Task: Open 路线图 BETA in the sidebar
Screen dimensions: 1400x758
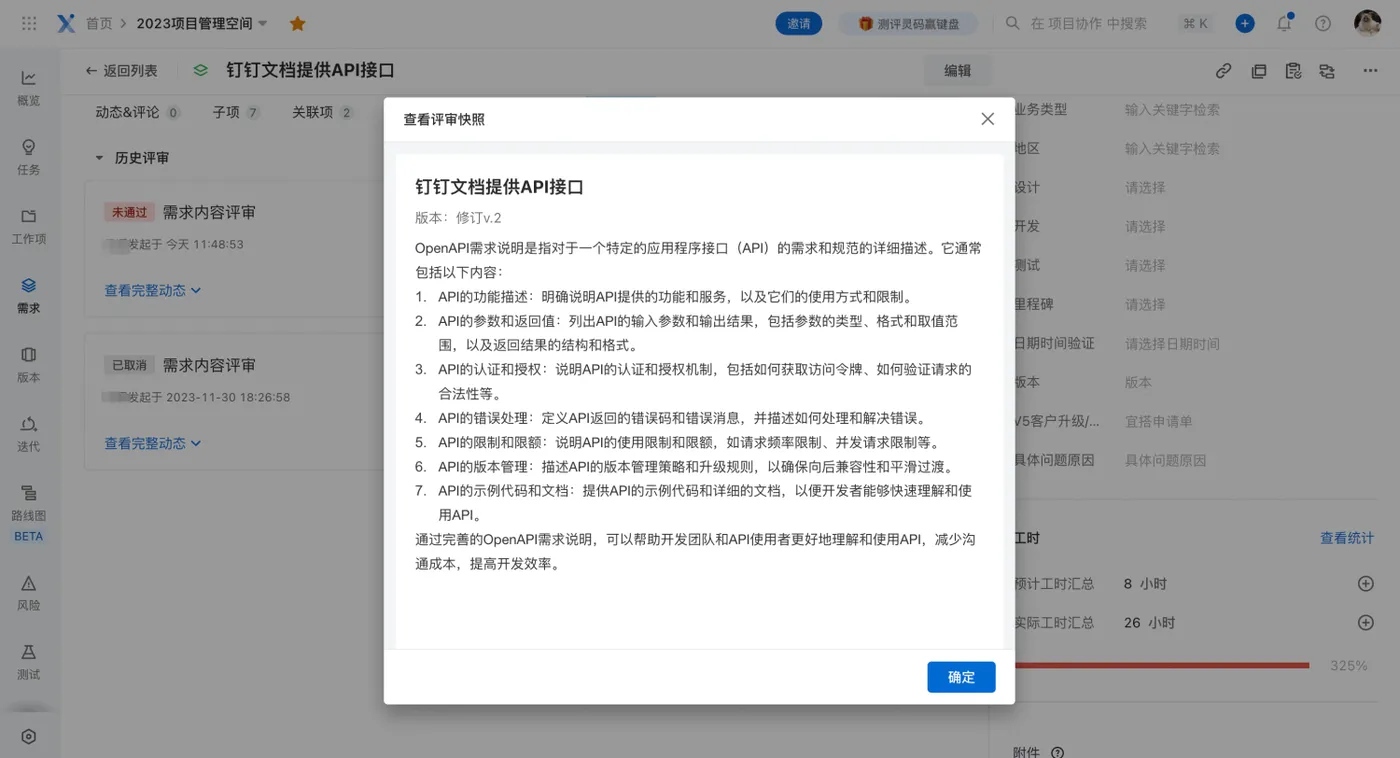Action: (29, 513)
